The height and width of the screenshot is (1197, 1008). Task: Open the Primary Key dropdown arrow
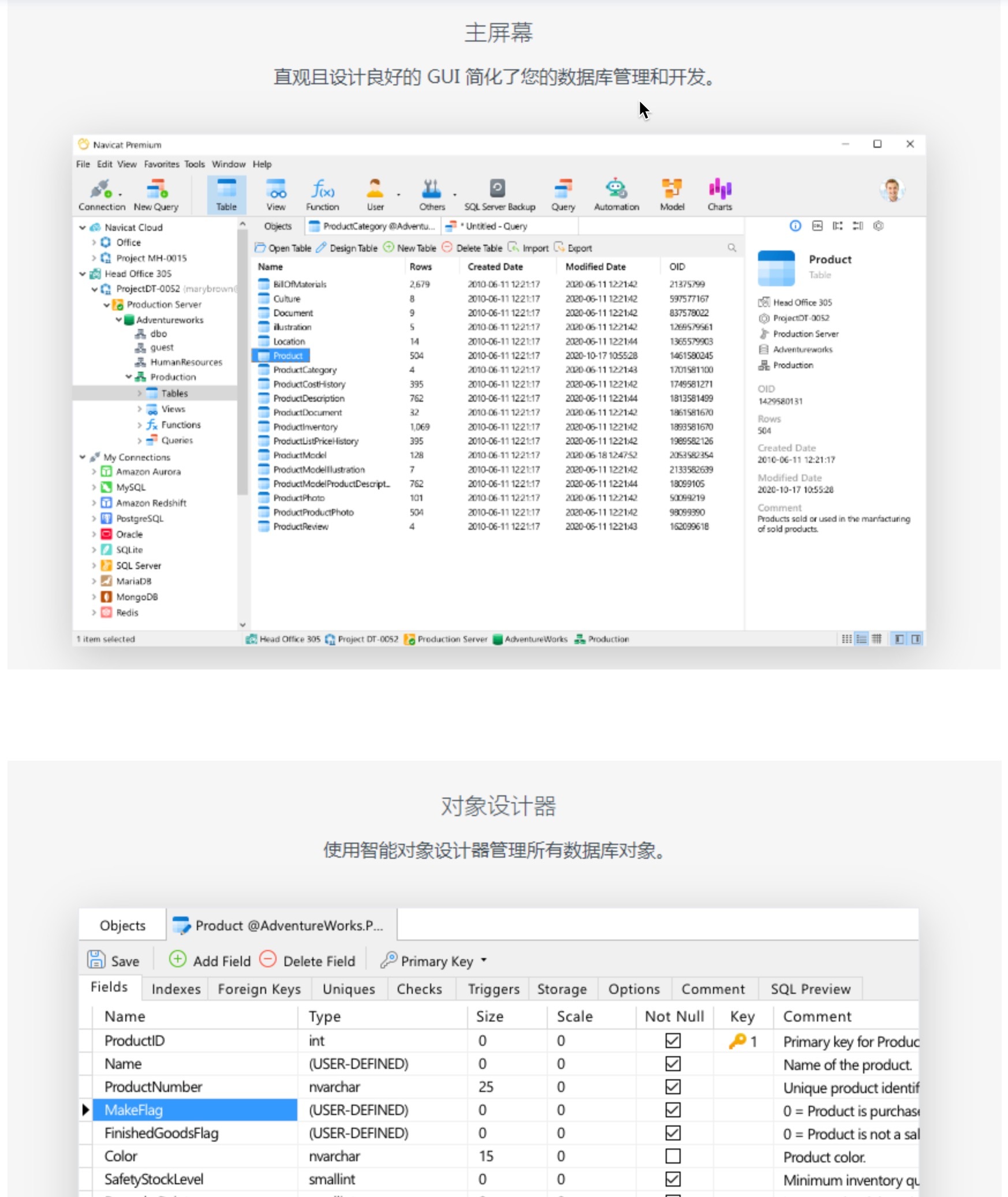coord(484,960)
